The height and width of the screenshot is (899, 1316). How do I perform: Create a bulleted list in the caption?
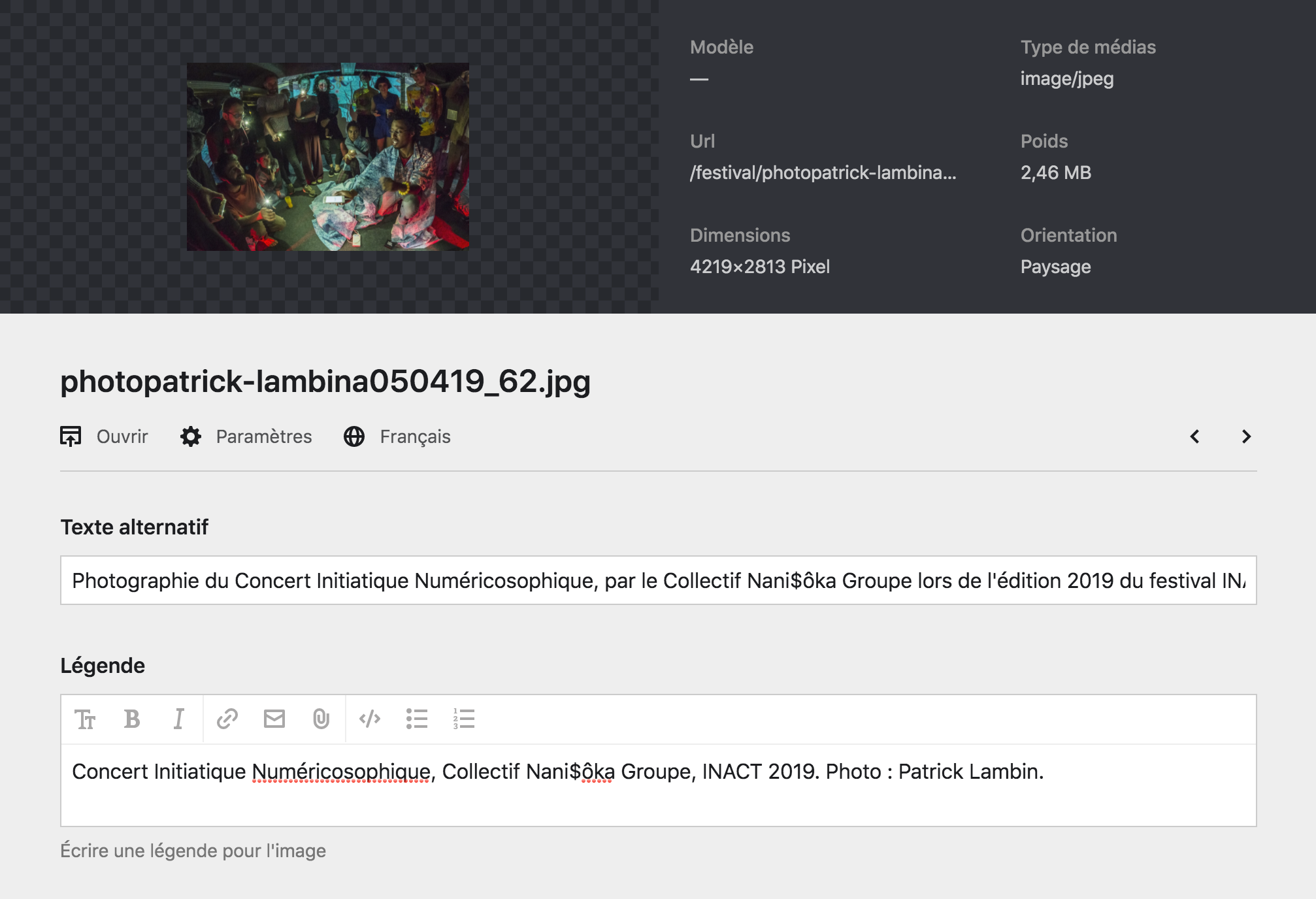pyautogui.click(x=418, y=719)
